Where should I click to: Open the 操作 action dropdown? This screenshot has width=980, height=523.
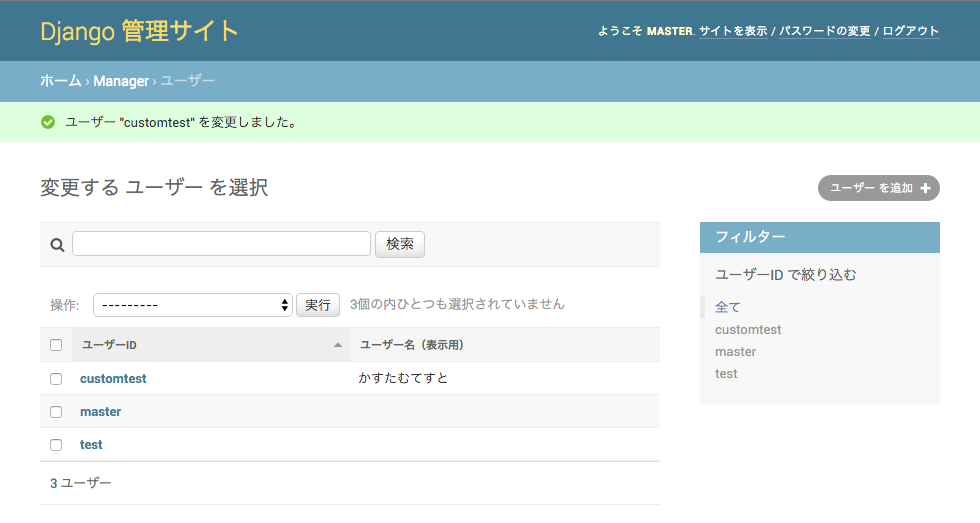tap(192, 305)
